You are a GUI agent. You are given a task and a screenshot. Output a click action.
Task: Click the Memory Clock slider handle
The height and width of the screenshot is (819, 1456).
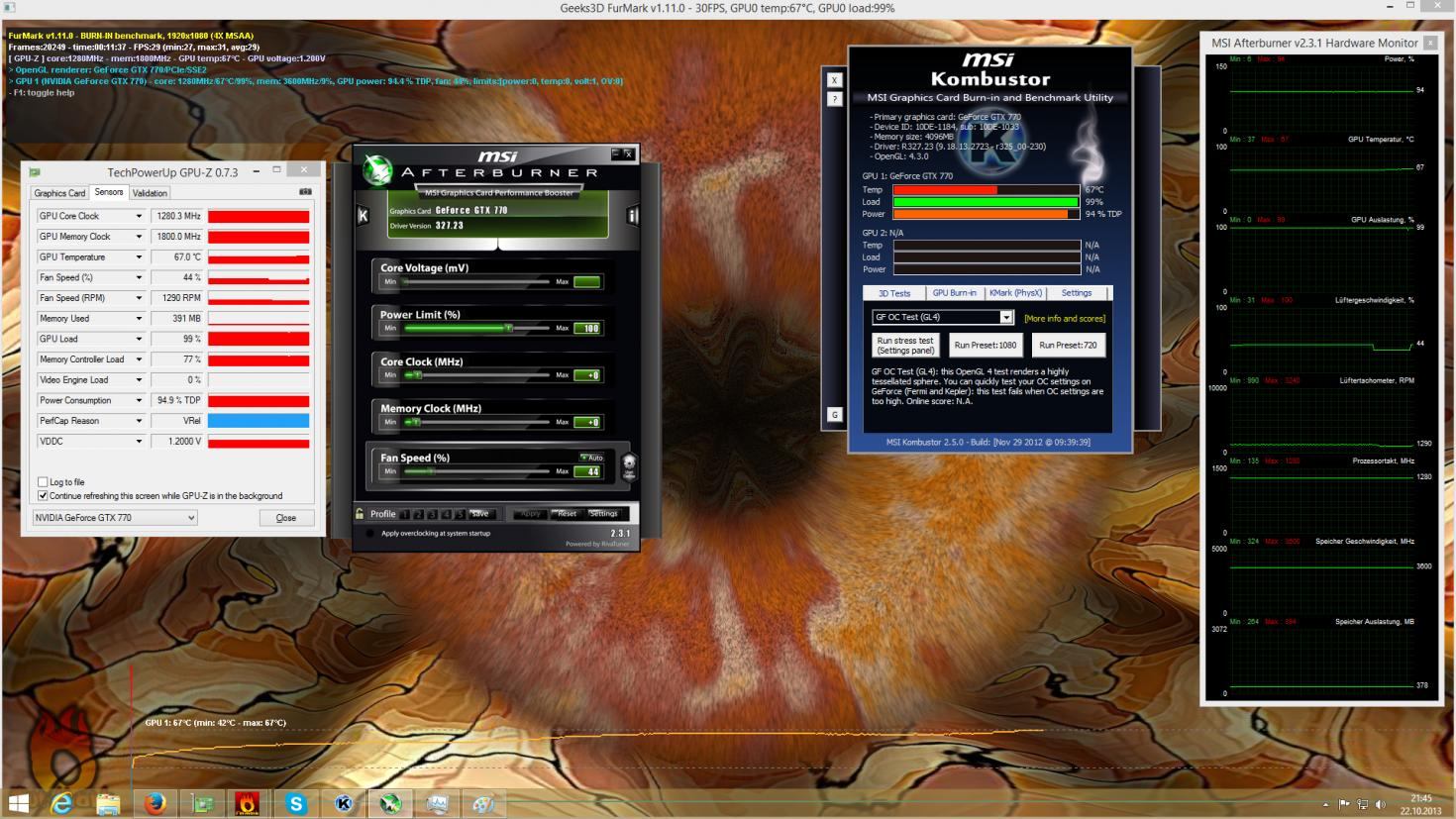(417, 422)
